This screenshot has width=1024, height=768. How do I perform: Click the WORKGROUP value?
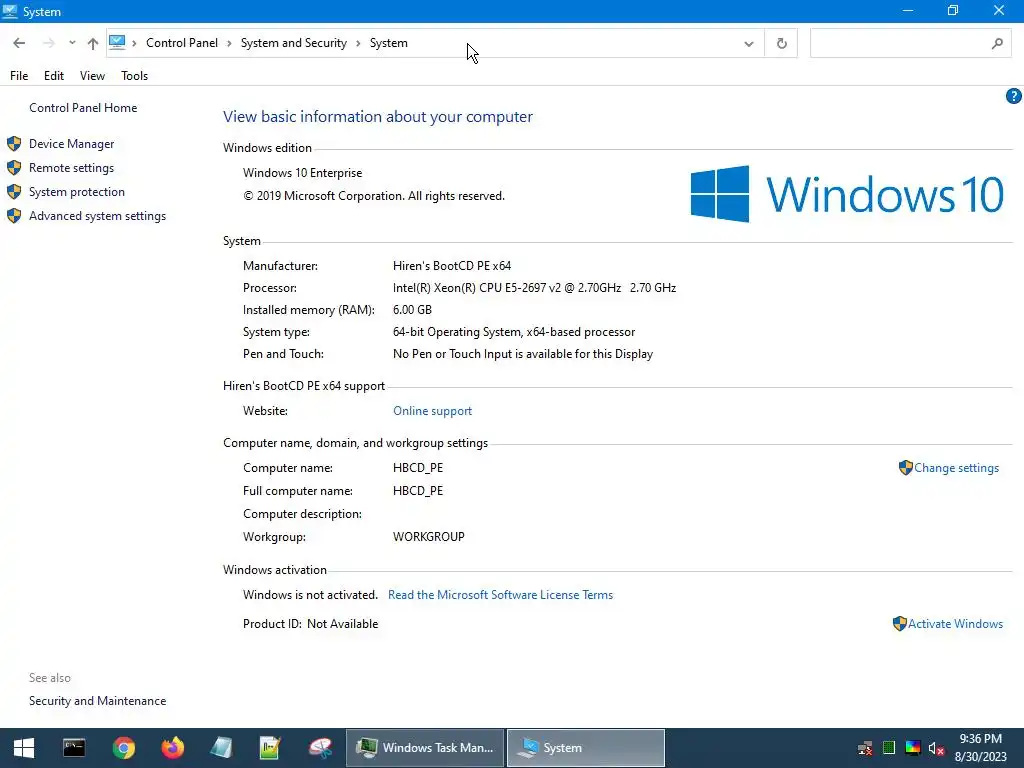click(428, 537)
